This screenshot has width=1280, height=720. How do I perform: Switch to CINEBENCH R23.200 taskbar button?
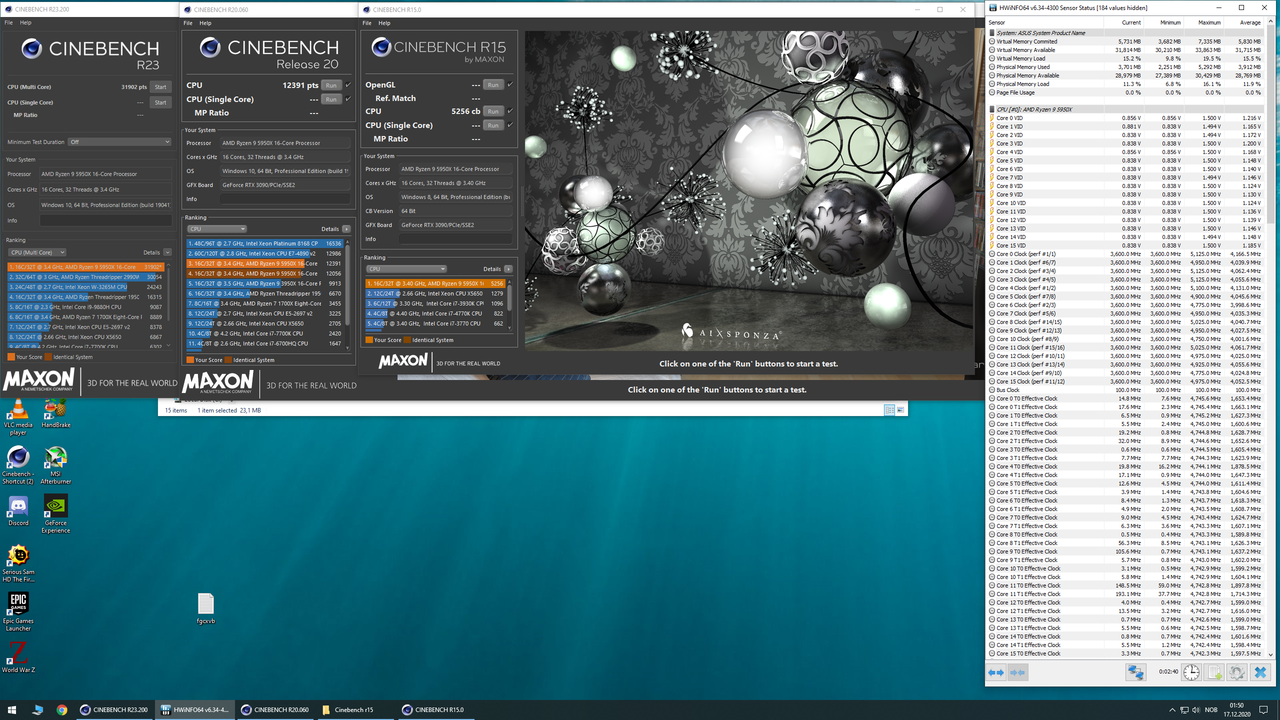(113, 710)
